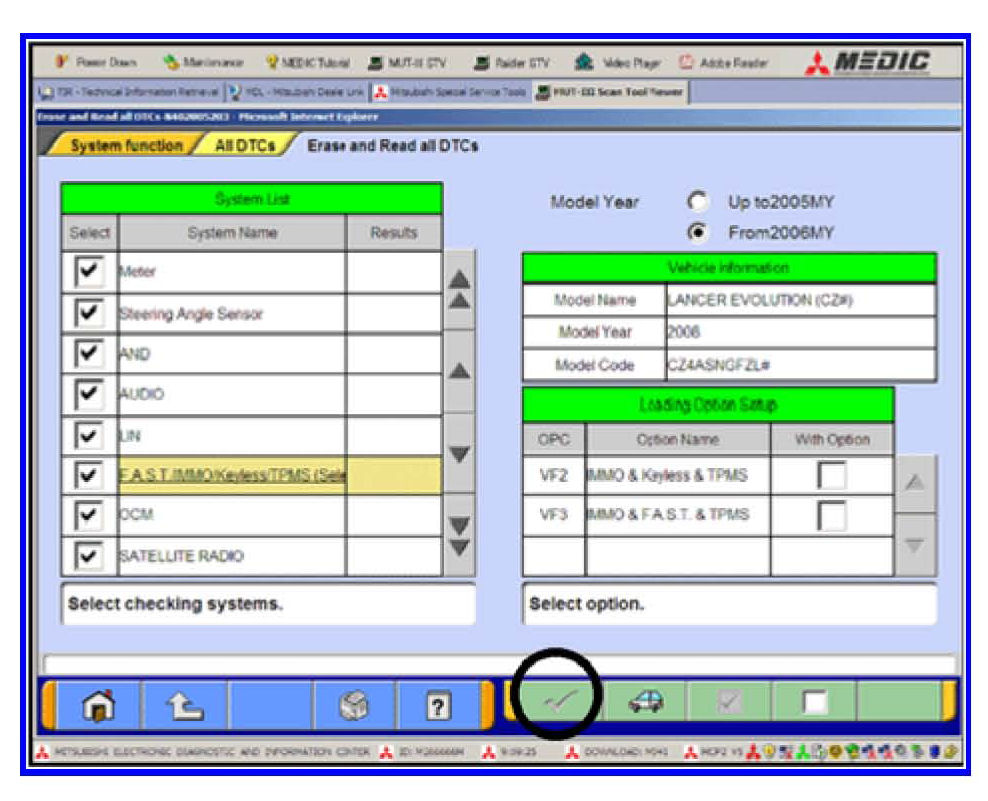Screen dimensions: 988x801
Task: Click the printer icon in bottom toolbar
Action: point(354,705)
